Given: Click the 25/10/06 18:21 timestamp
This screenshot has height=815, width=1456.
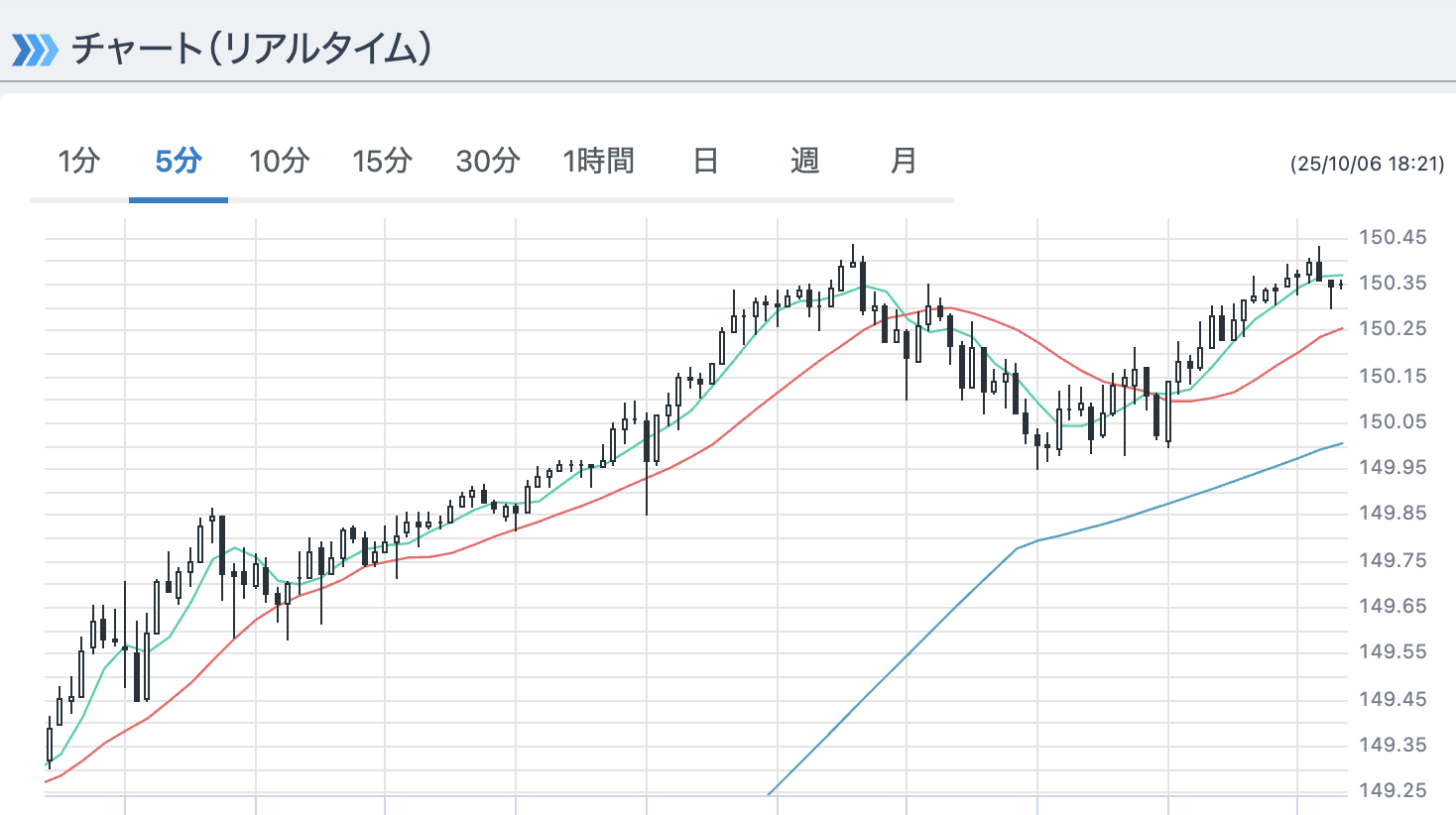Looking at the screenshot, I should pyautogui.click(x=1367, y=165).
